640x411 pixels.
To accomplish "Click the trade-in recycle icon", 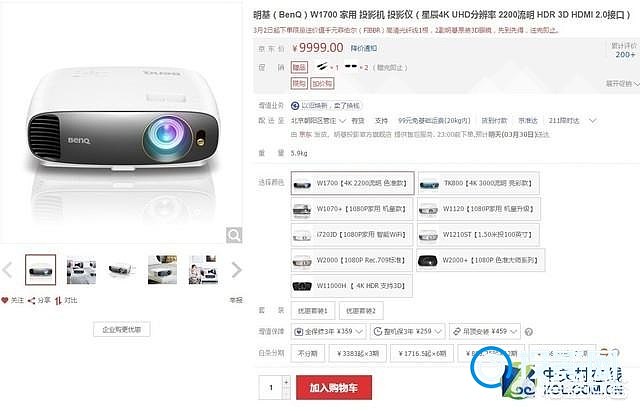I will click(x=295, y=106).
